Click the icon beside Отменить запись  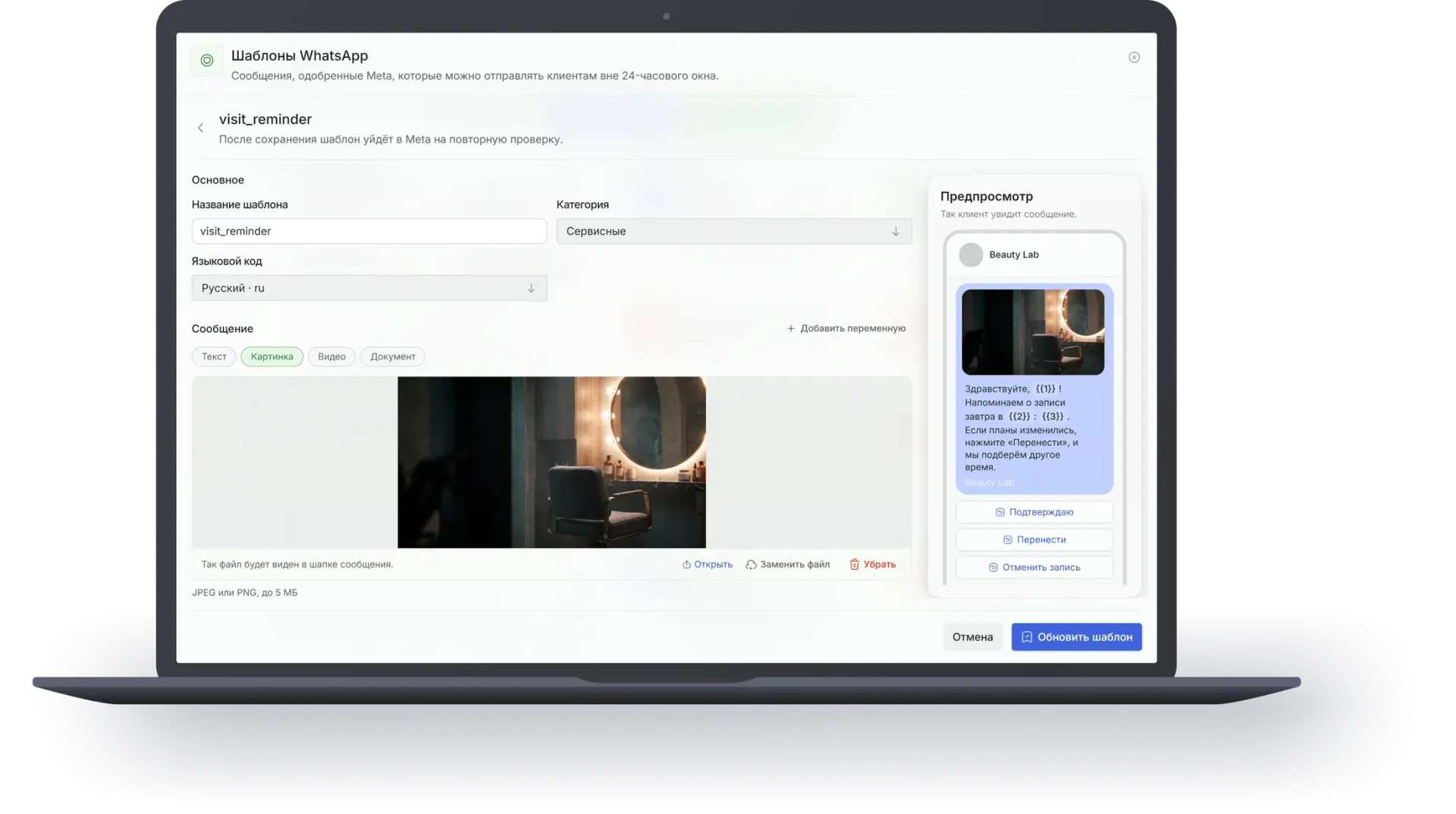point(993,567)
